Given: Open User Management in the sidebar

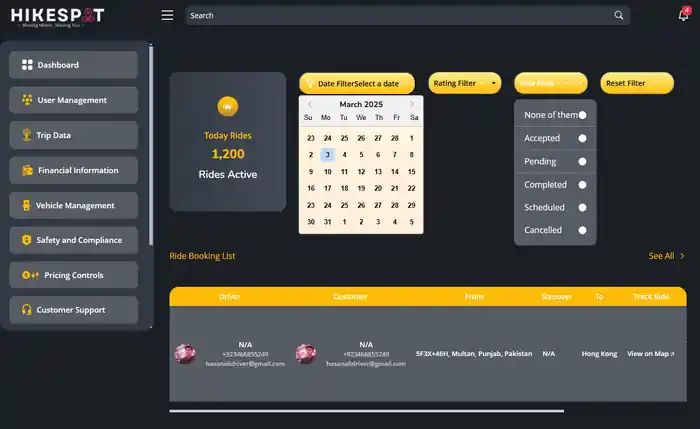Looking at the screenshot, I should point(74,100).
